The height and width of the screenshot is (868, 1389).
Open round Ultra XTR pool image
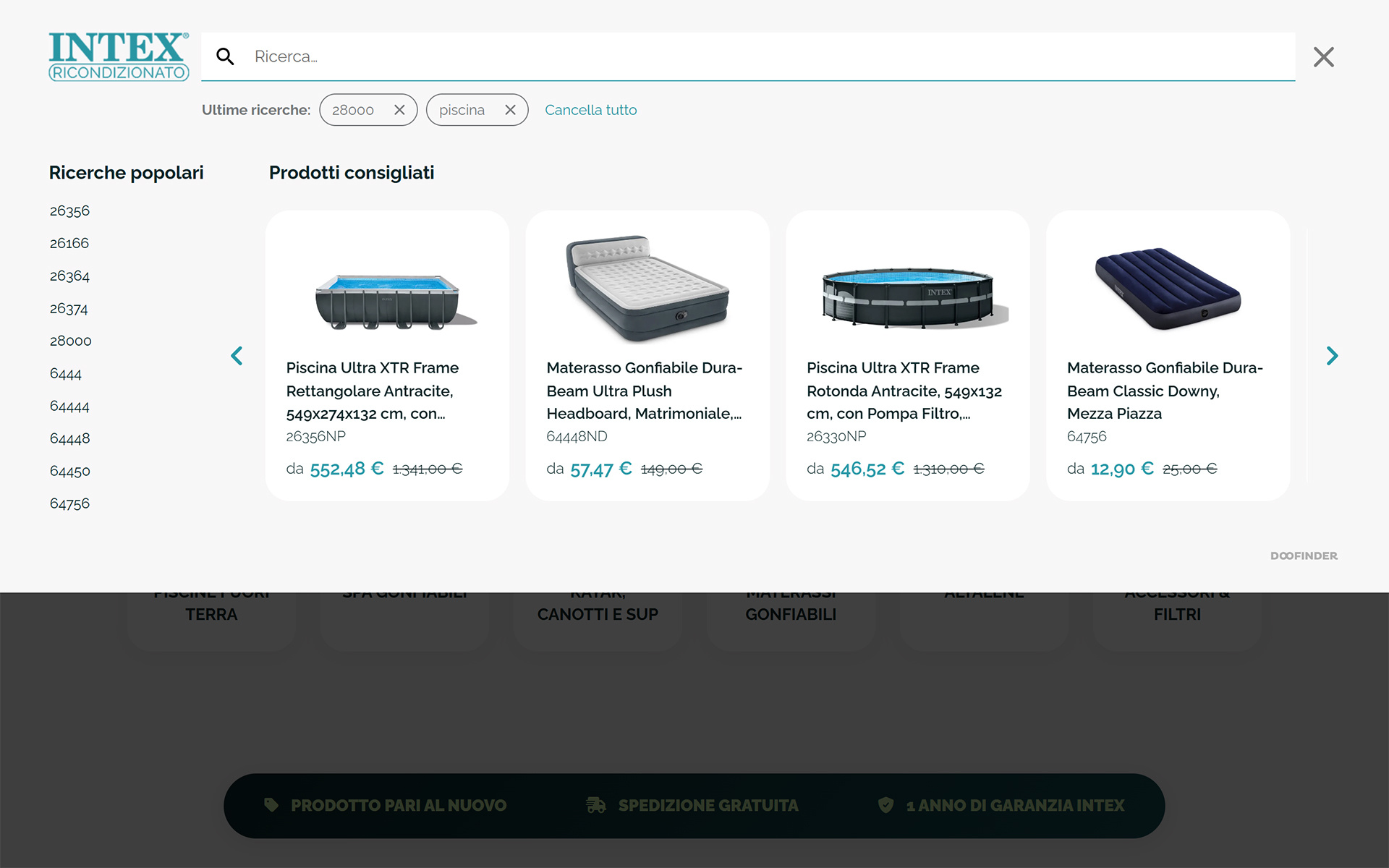(x=914, y=298)
